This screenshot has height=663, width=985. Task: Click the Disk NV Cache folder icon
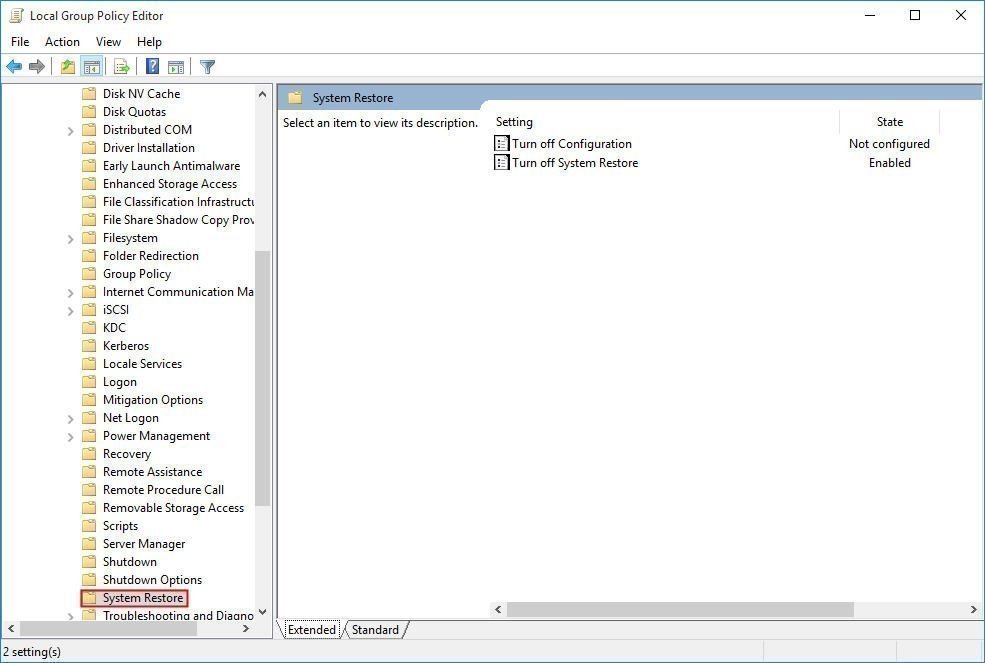pyautogui.click(x=89, y=94)
